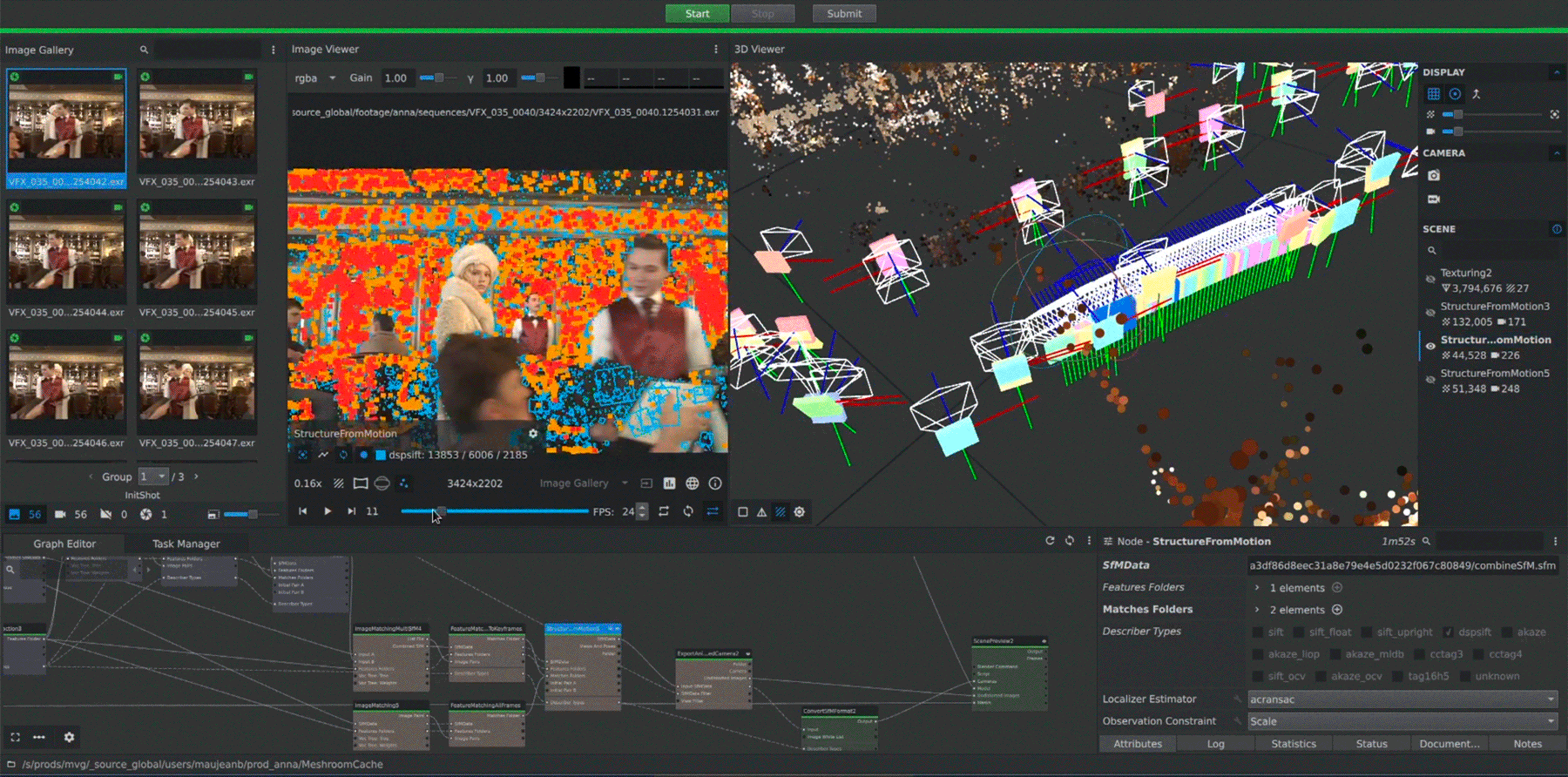
Task: Toggle the dspsift describer type checkbox
Action: click(x=1448, y=632)
